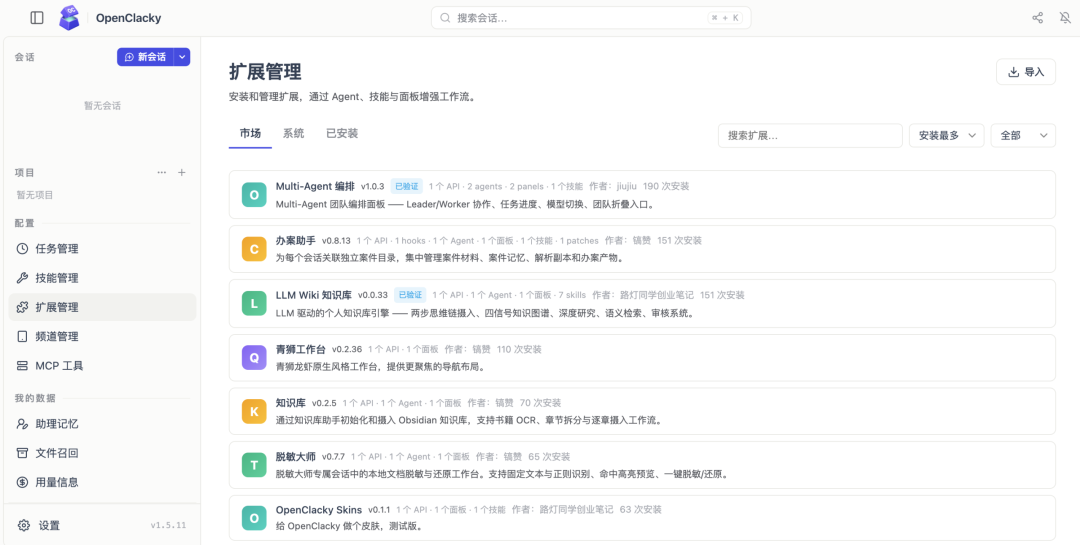Open the 全部 filter dropdown
Screen dimensions: 1080x545
pyautogui.click(x=1023, y=136)
